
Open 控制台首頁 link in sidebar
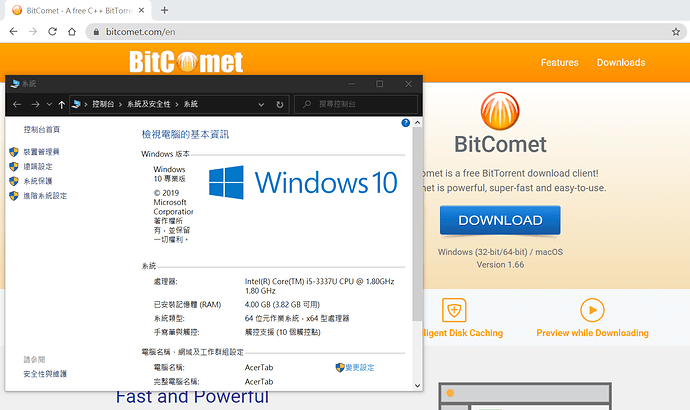pos(42,129)
